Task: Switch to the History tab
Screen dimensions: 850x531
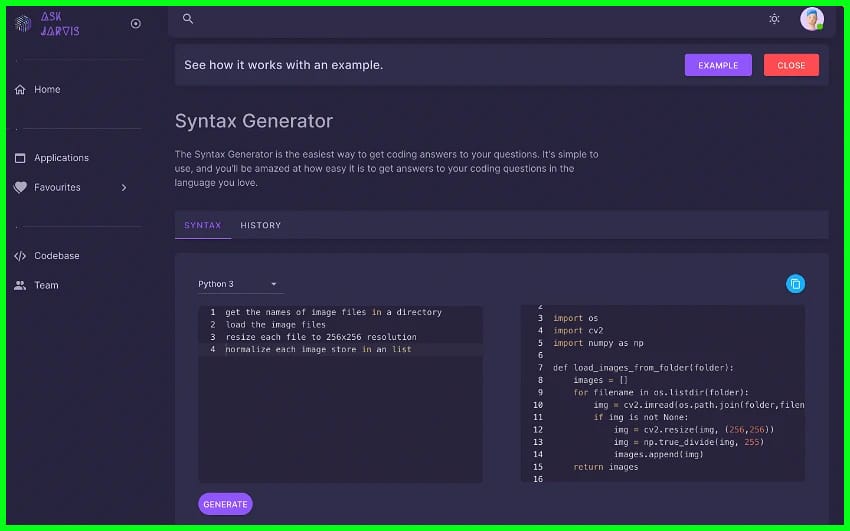Action: point(260,225)
